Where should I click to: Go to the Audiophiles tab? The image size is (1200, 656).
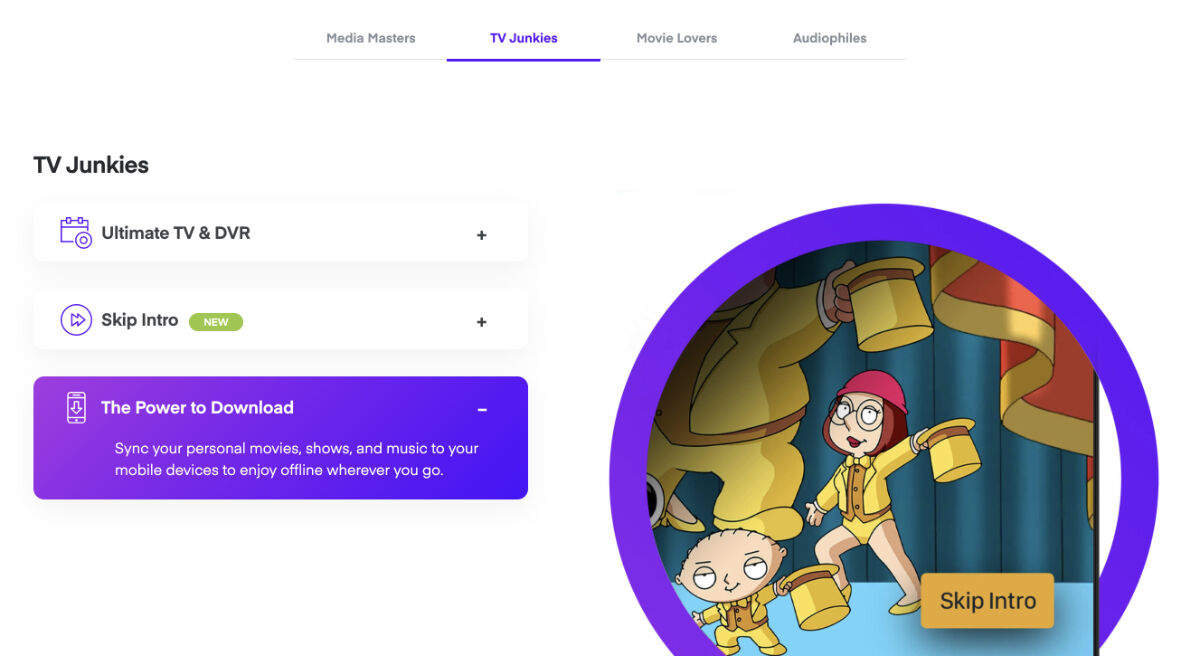(x=830, y=38)
